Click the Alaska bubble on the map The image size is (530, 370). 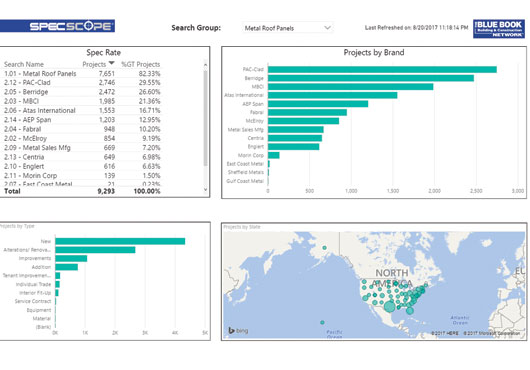(324, 248)
